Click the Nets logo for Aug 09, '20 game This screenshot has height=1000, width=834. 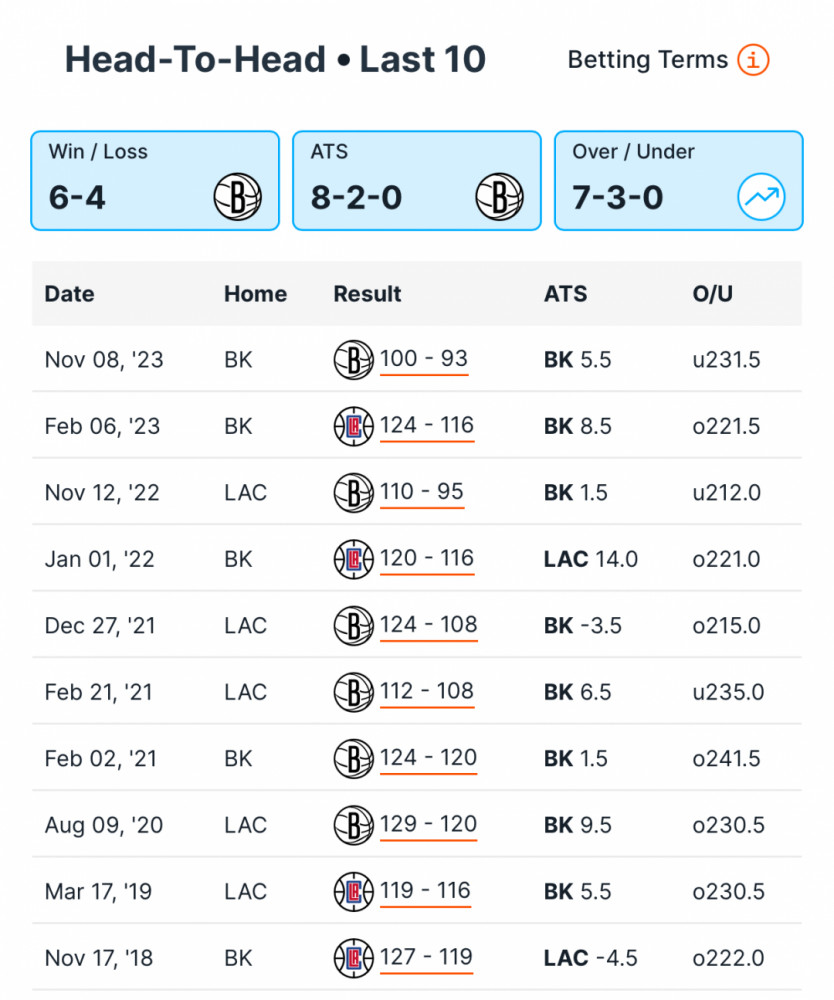353,825
